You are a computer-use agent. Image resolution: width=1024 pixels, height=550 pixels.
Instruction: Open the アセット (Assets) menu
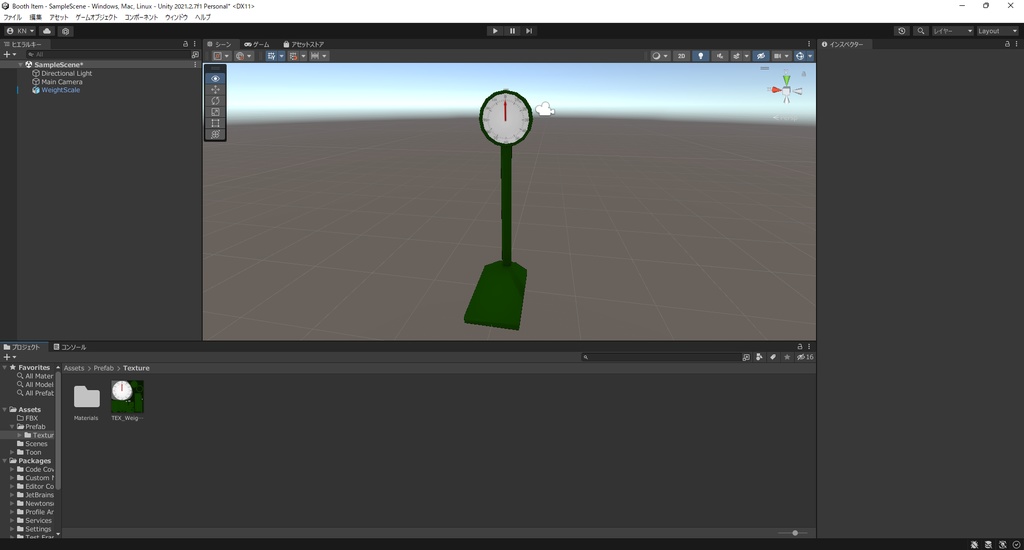(58, 17)
